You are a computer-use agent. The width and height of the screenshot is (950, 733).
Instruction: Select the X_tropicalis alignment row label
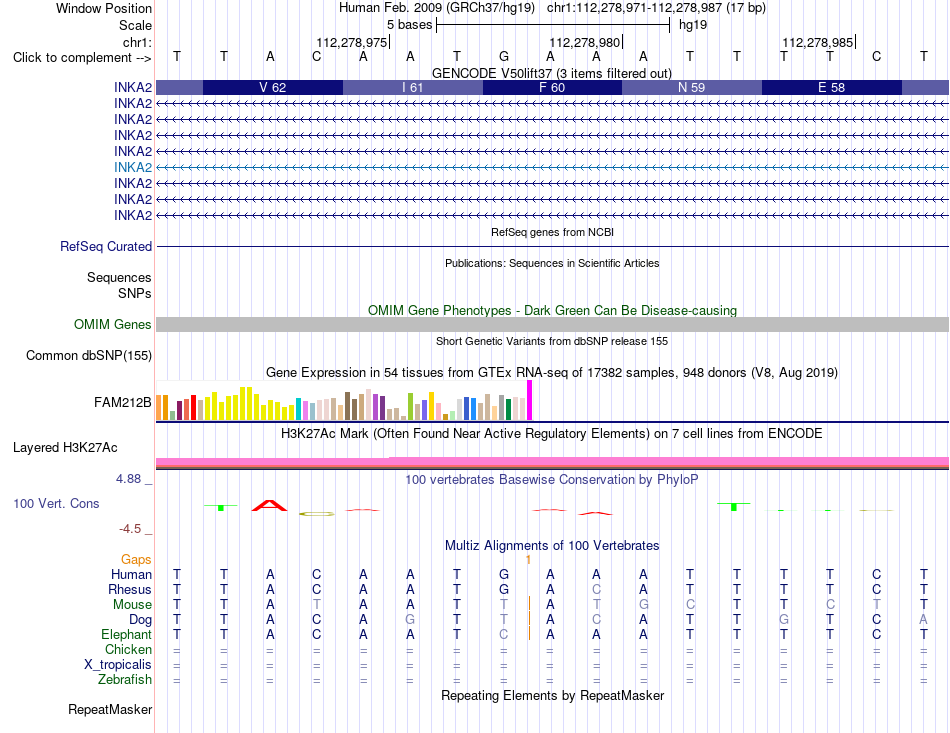point(118,665)
